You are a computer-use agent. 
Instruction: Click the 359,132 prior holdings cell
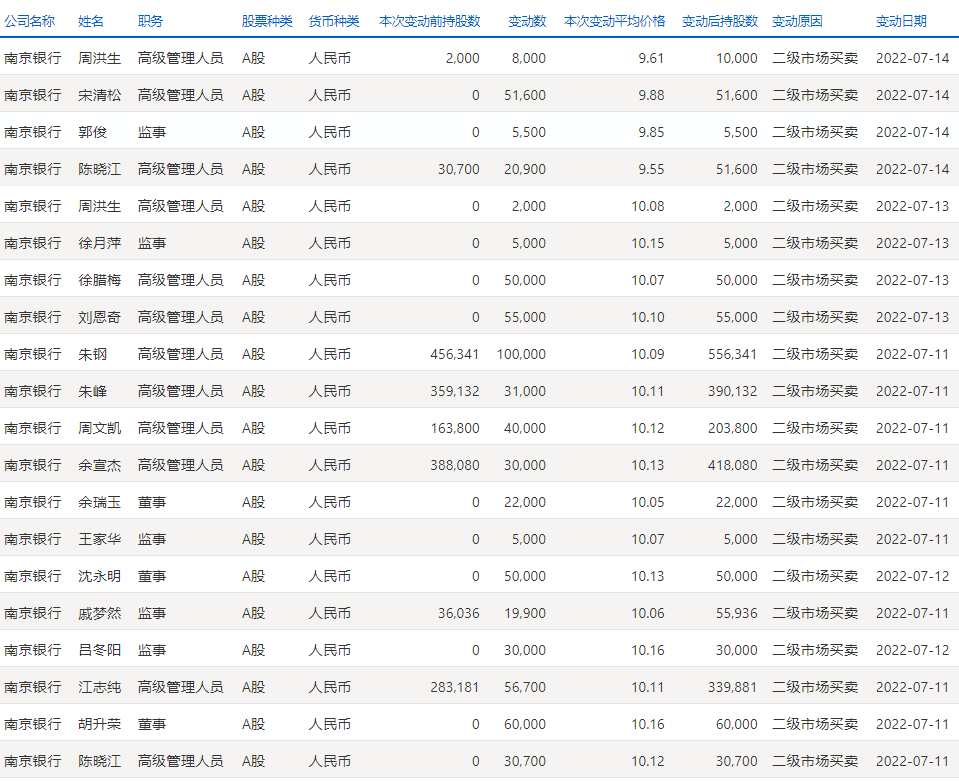[454, 391]
